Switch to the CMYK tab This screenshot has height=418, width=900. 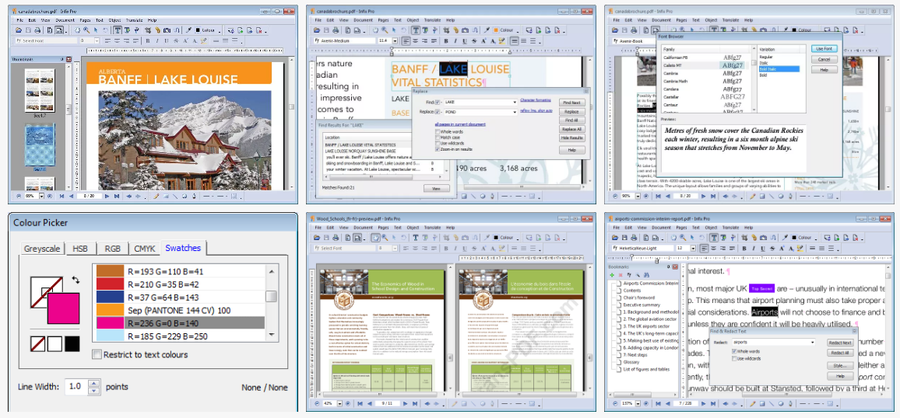click(145, 247)
